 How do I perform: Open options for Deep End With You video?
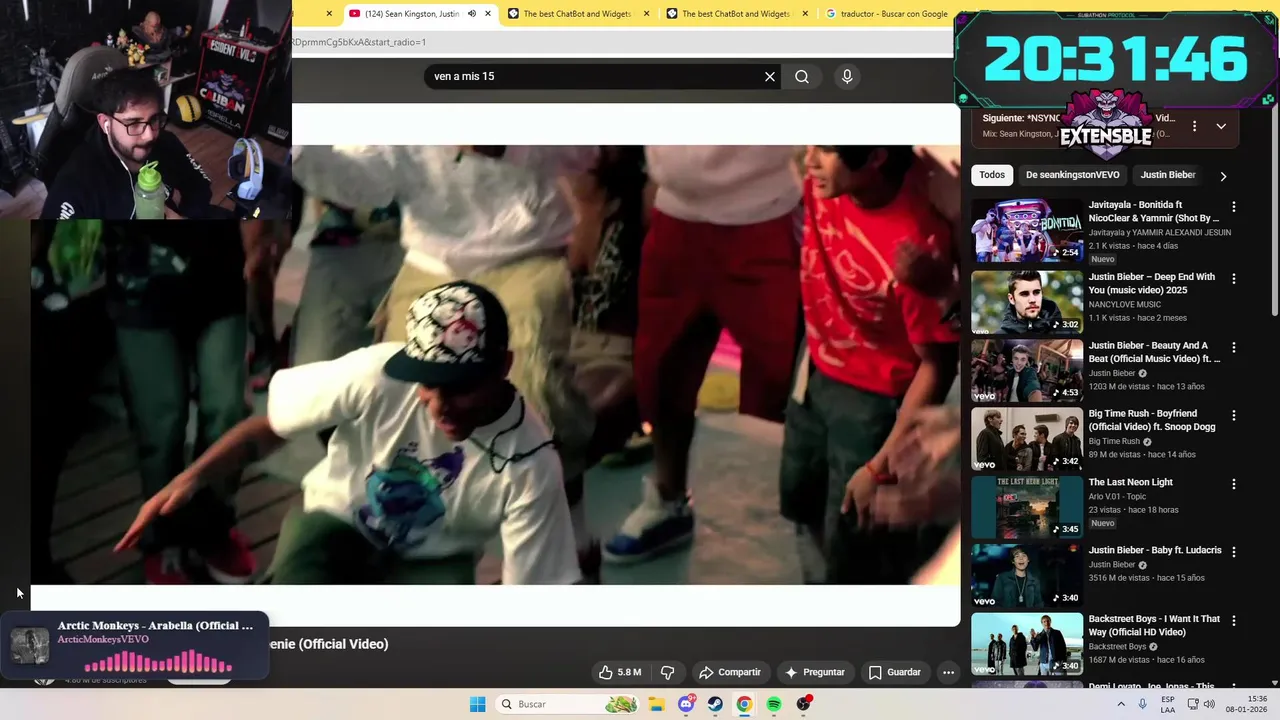[x=1233, y=279]
